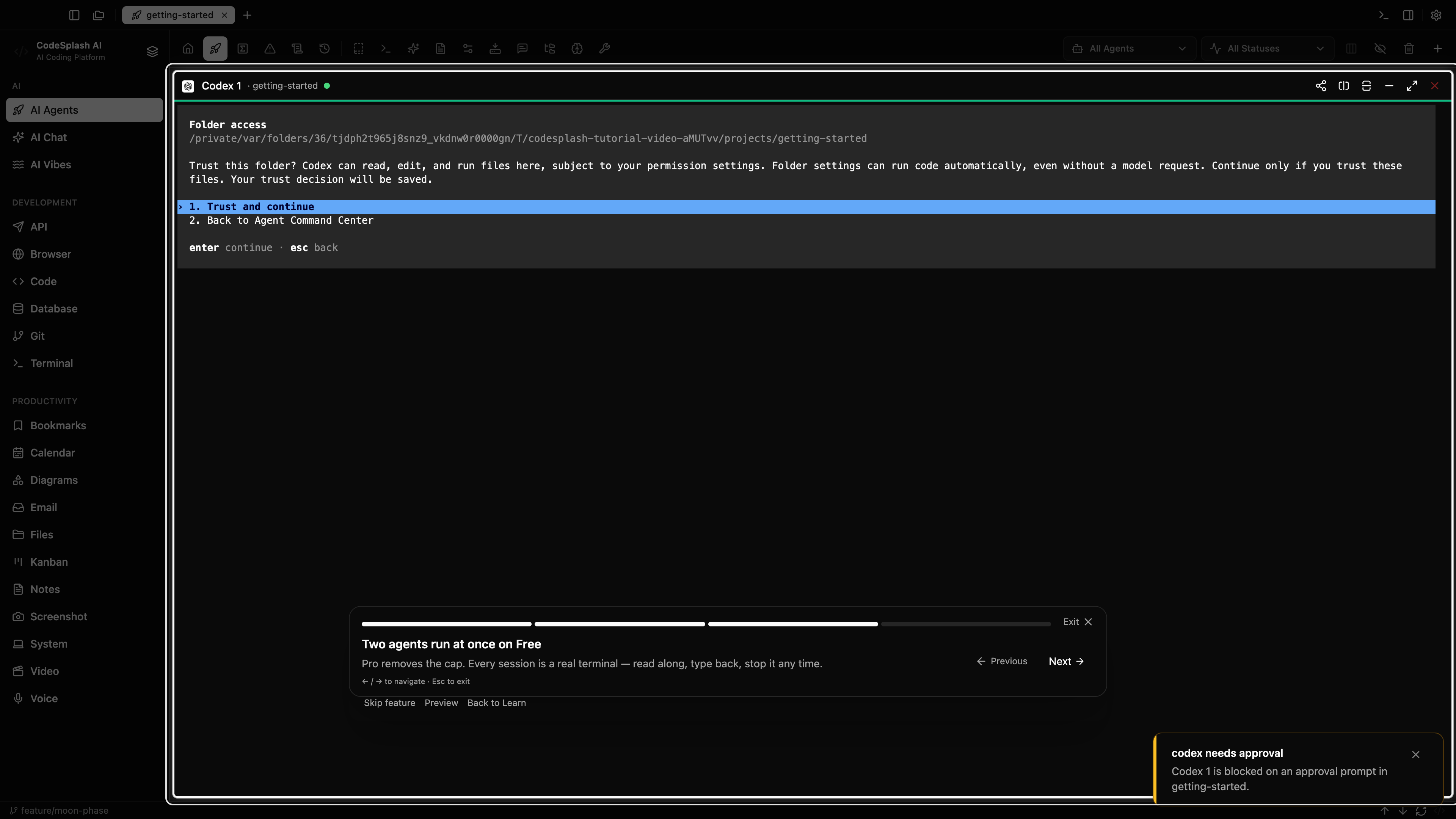Click Skip feature link

389,703
